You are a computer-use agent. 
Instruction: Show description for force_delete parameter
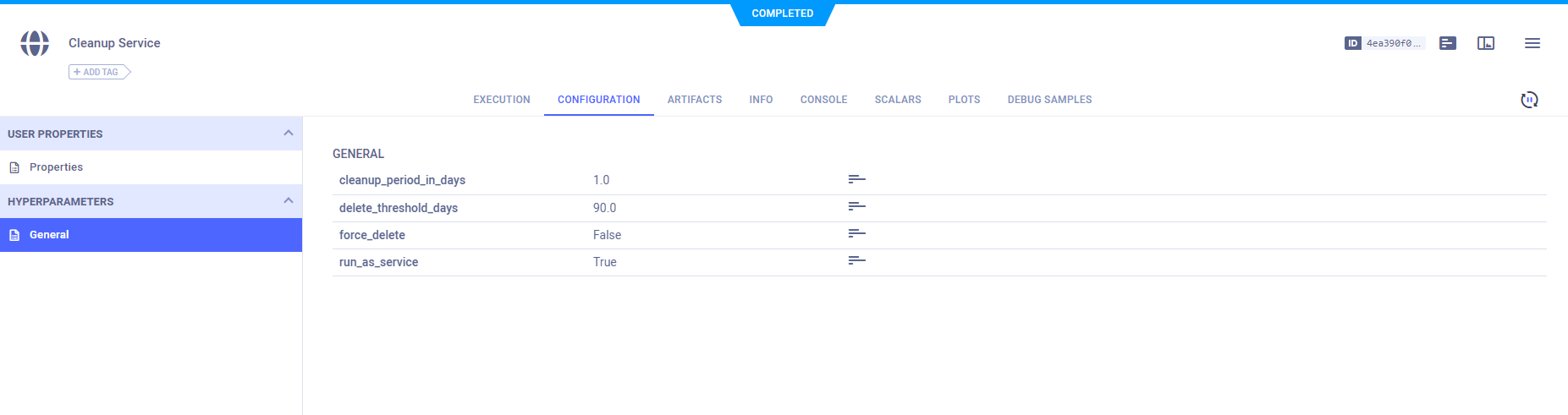click(x=856, y=233)
